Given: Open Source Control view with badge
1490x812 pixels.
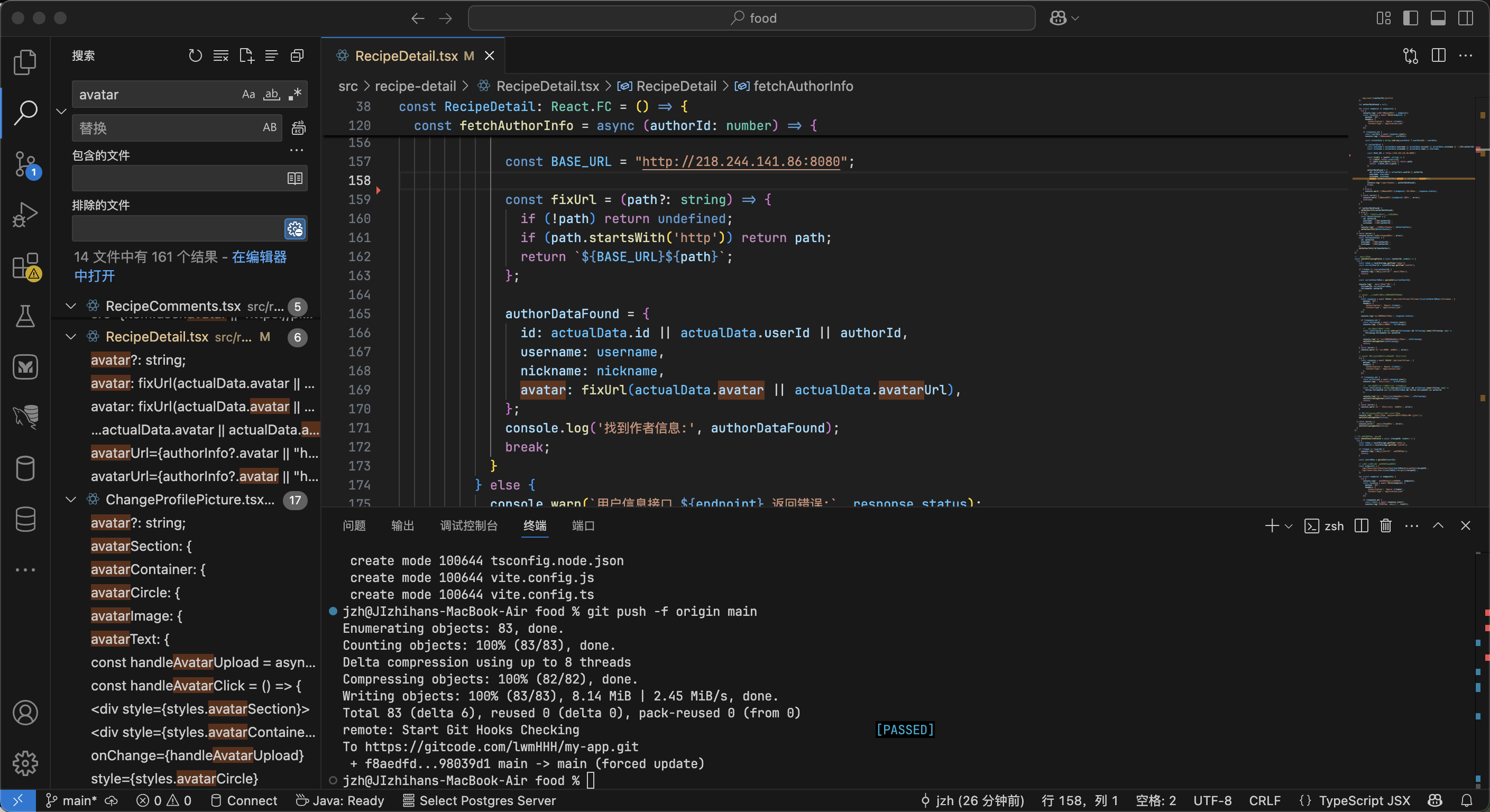Looking at the screenshot, I should (25, 164).
